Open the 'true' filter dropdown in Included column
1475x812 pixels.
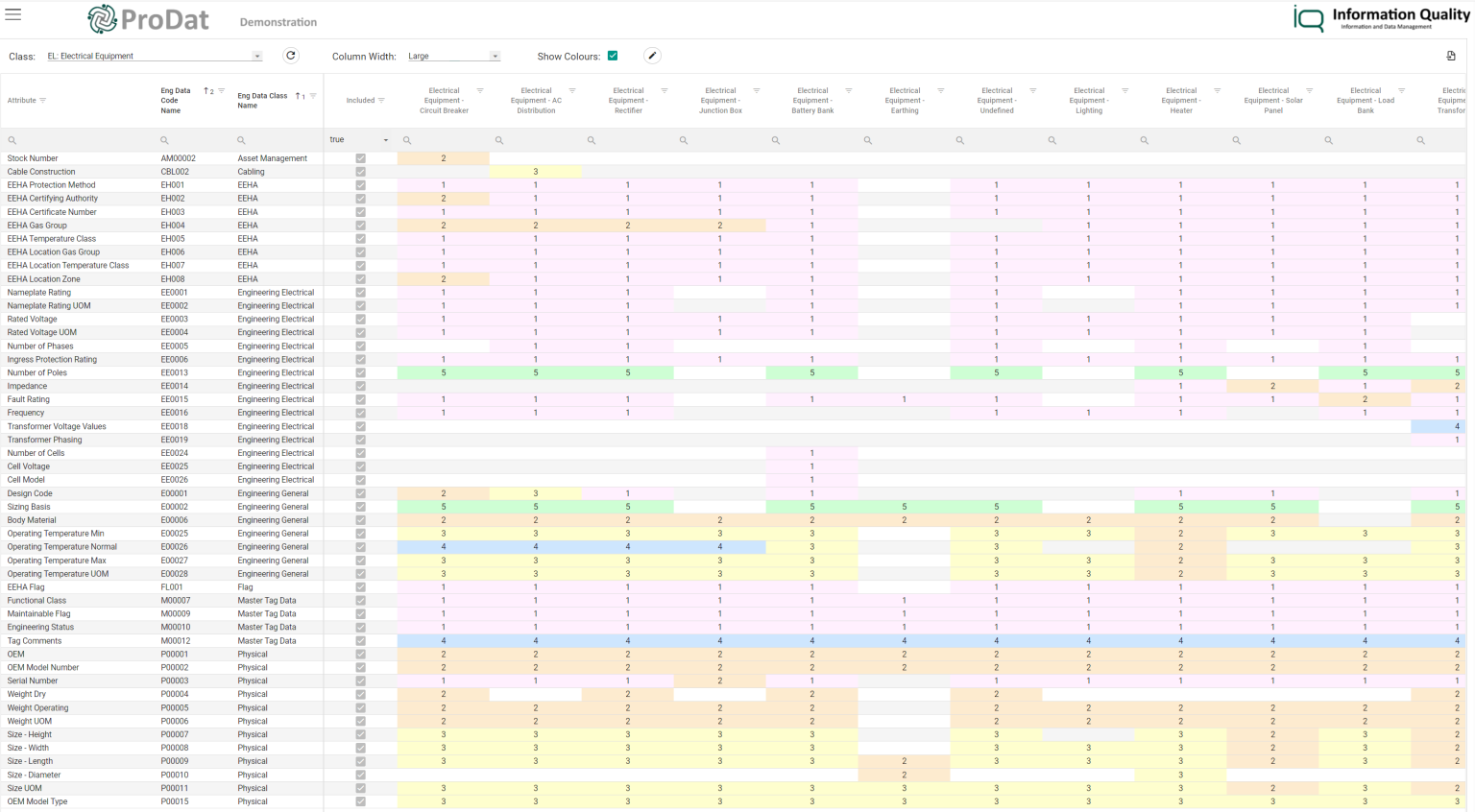tap(386, 139)
